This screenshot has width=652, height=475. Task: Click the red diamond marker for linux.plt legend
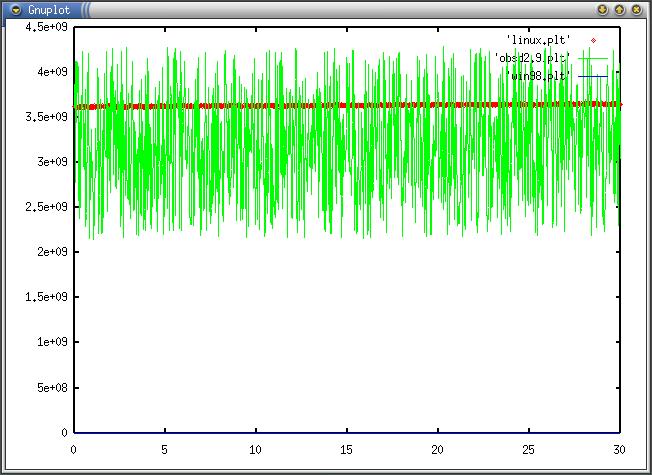point(593,40)
